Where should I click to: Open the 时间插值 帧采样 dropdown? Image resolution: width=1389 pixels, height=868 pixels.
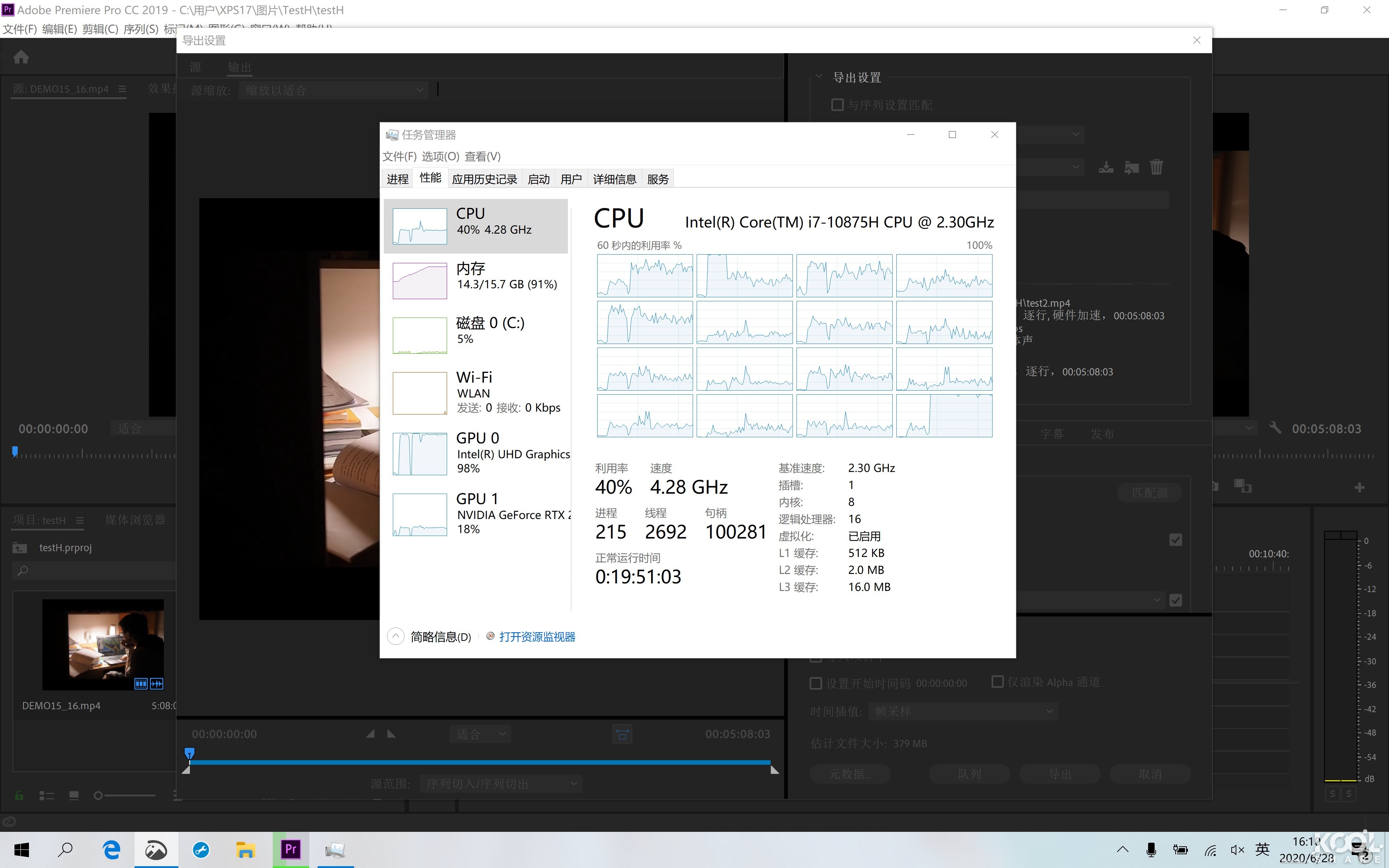(x=963, y=711)
